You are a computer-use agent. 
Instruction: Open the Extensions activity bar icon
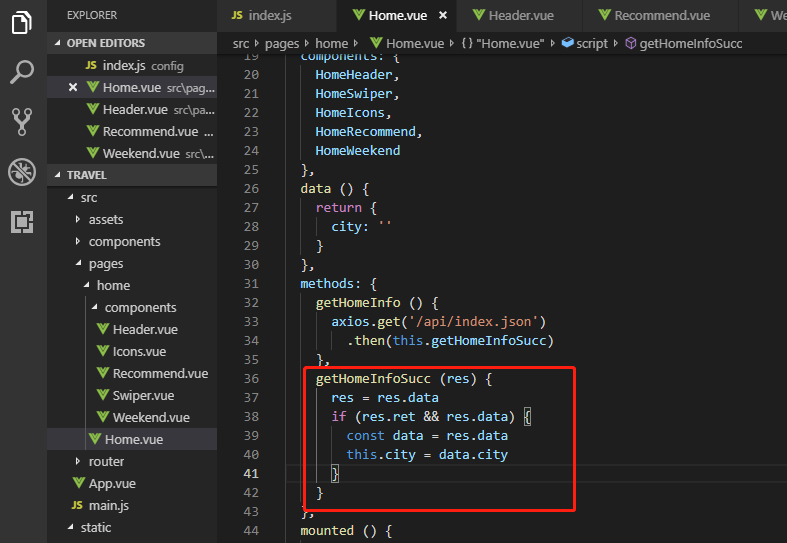tap(22, 221)
